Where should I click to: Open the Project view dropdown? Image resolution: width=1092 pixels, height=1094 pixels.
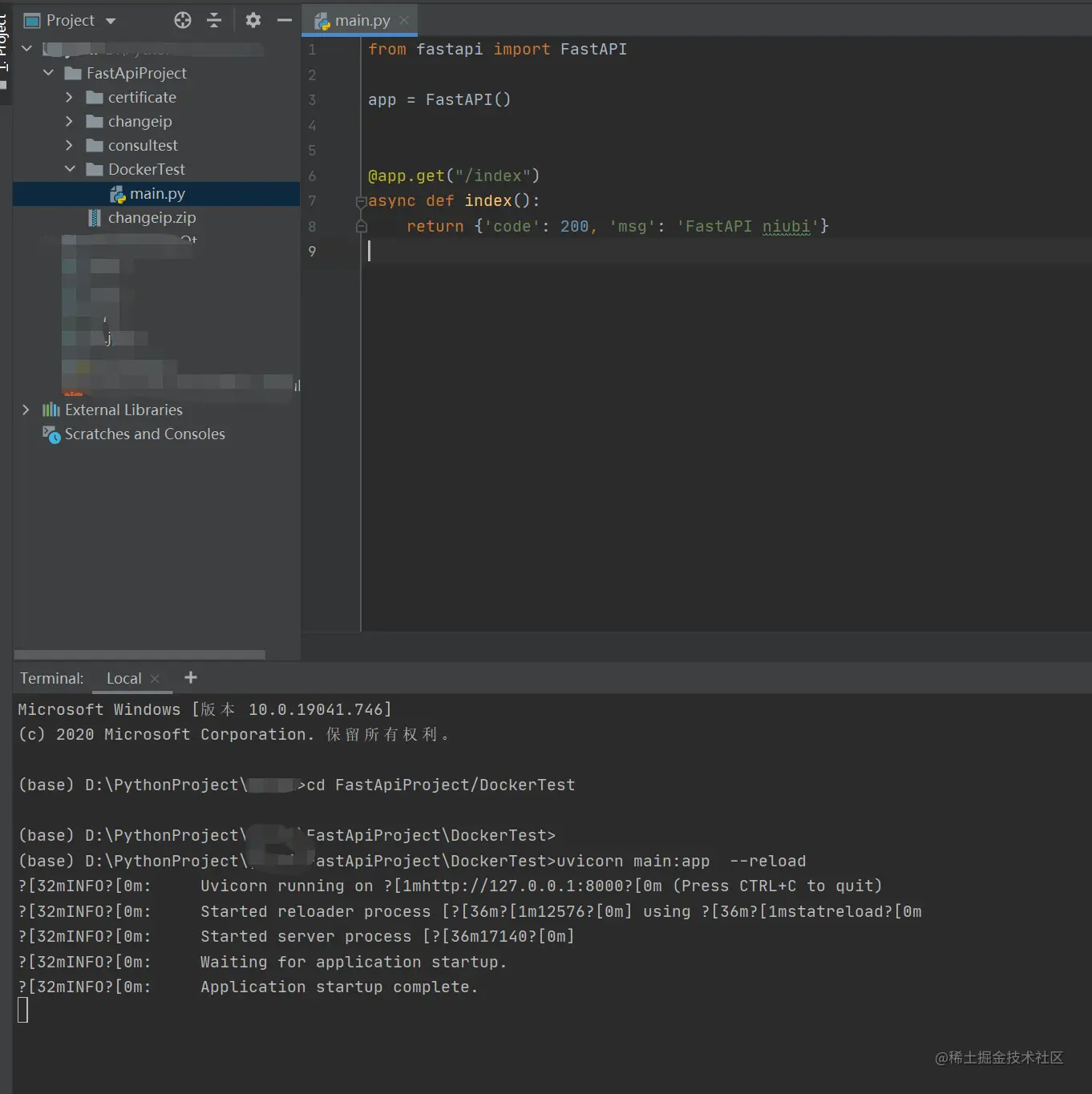click(111, 21)
